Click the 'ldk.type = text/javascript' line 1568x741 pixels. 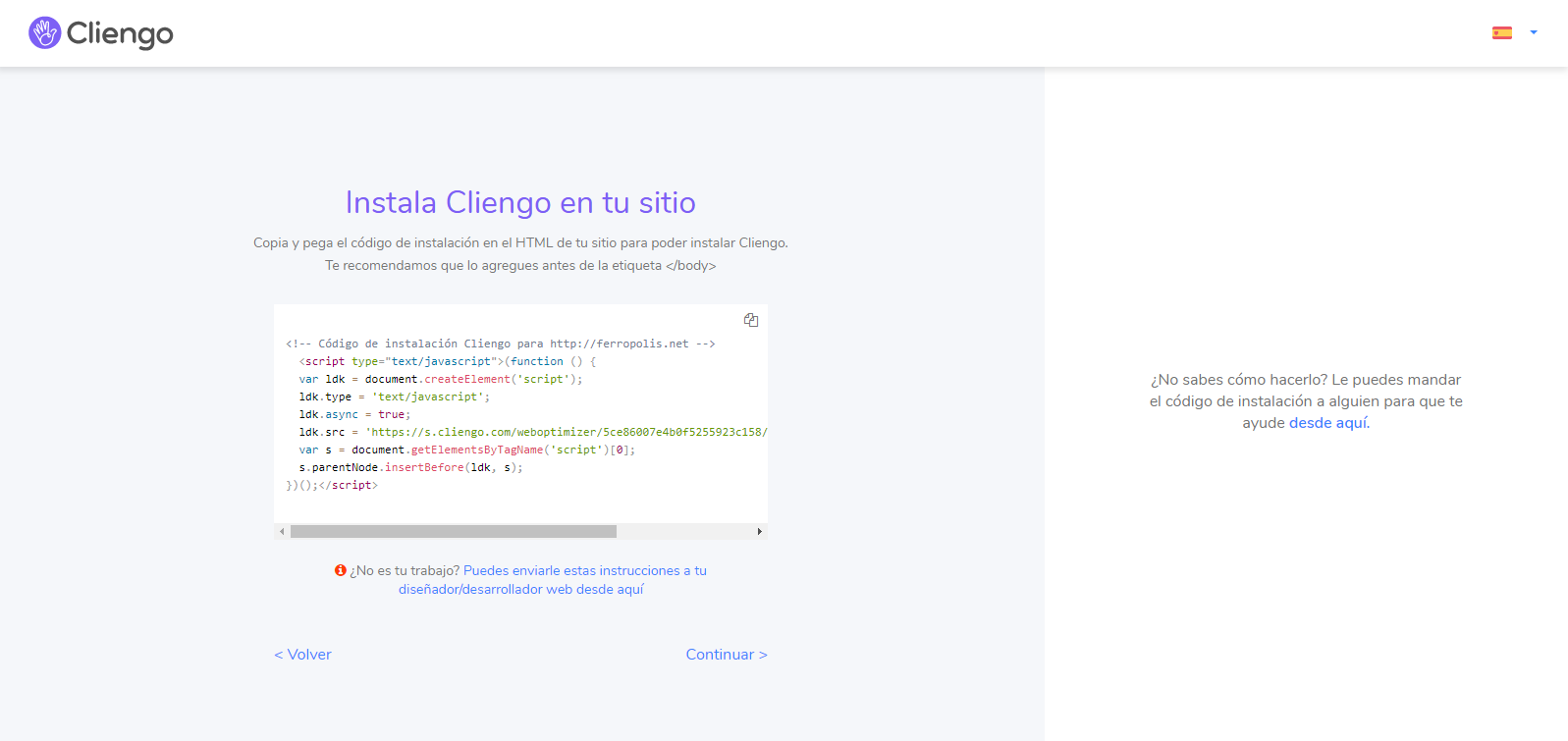tap(394, 397)
